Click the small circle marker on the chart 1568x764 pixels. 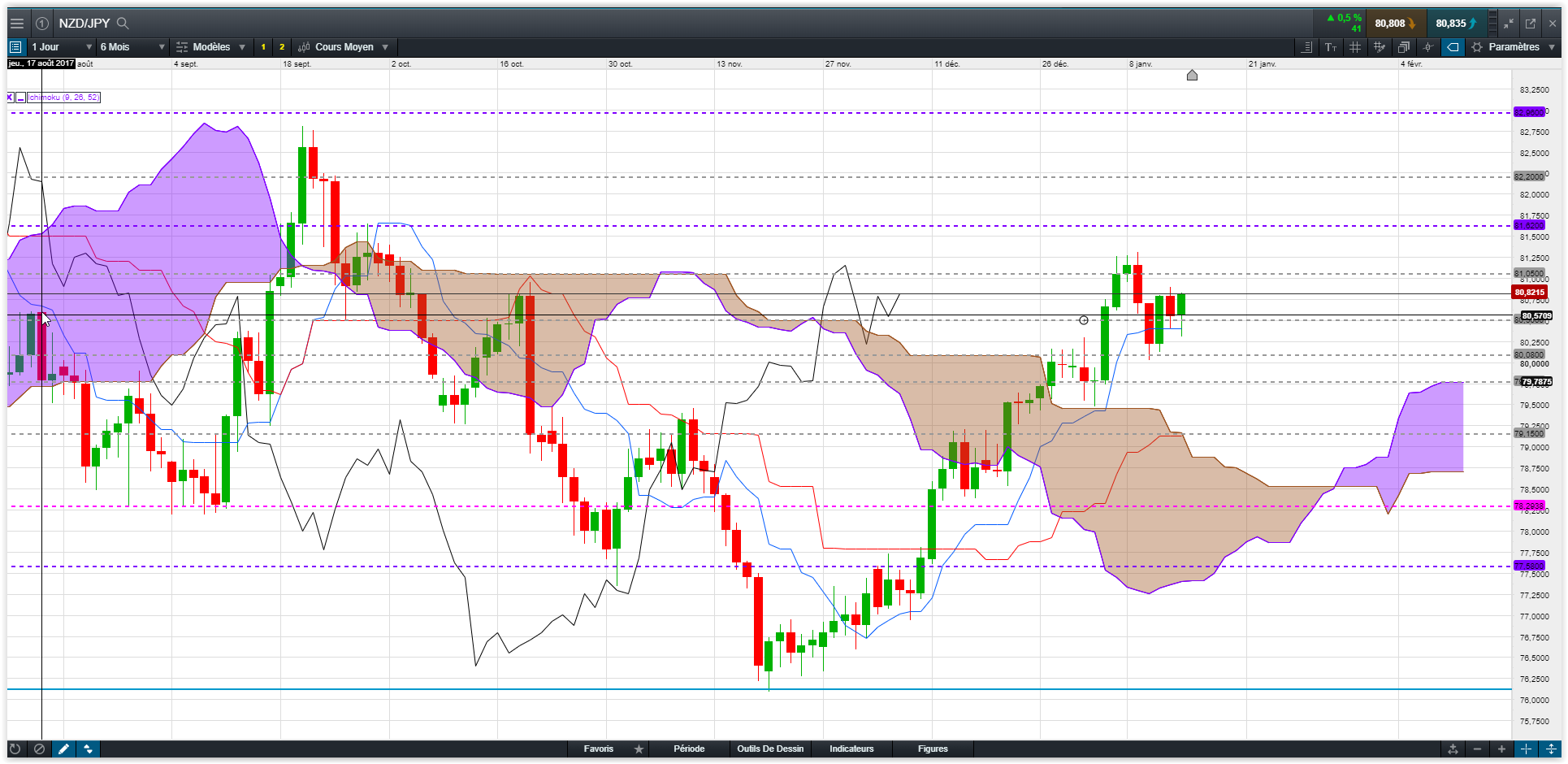[x=1084, y=320]
